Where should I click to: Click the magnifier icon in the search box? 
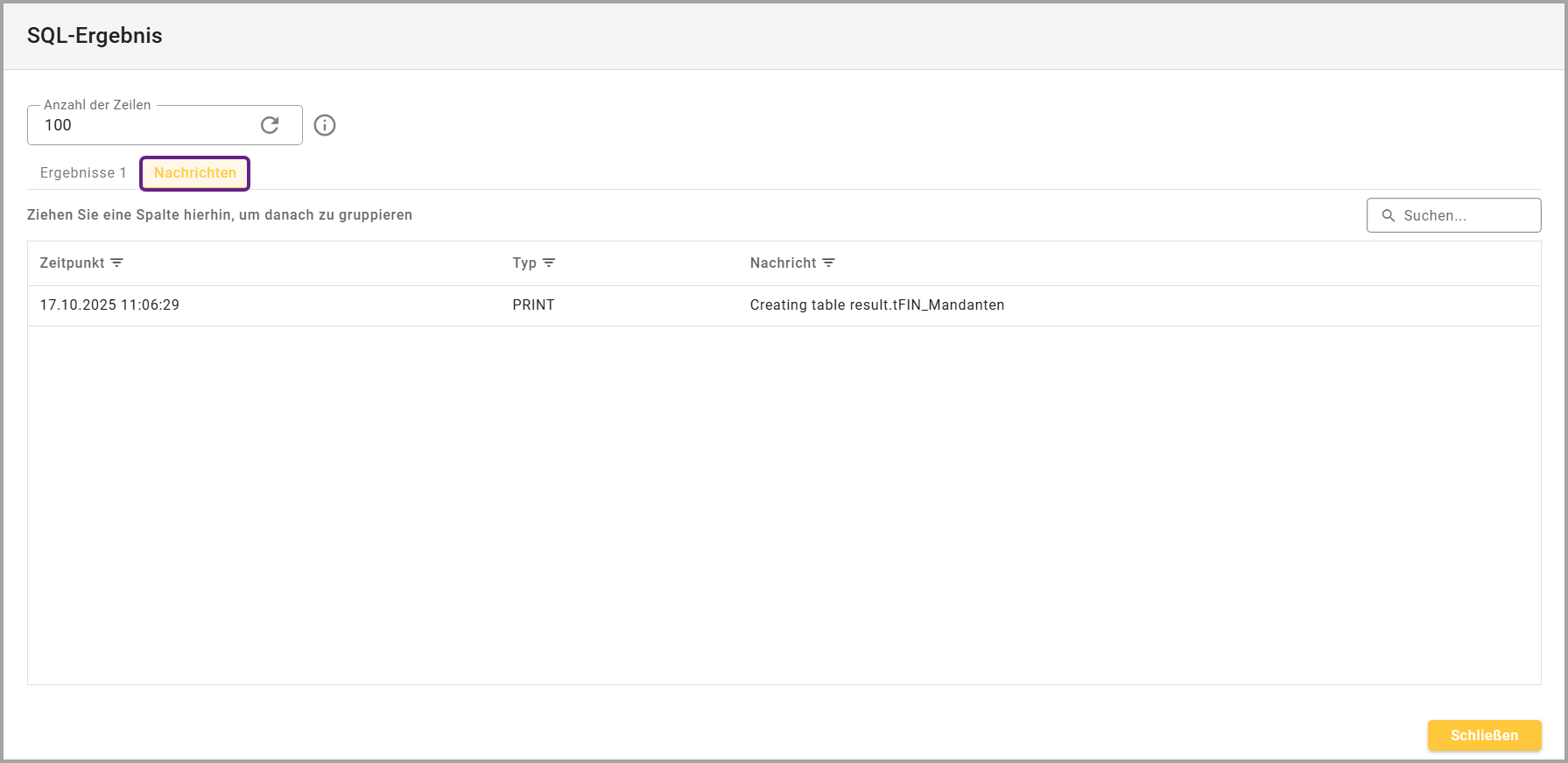point(1388,215)
